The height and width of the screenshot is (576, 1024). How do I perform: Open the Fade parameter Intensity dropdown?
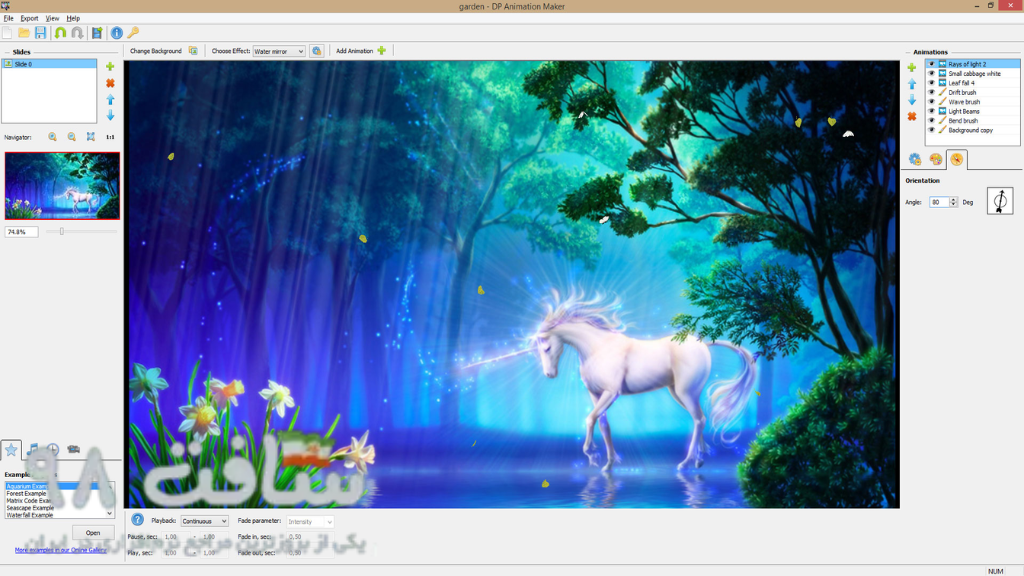[x=310, y=522]
